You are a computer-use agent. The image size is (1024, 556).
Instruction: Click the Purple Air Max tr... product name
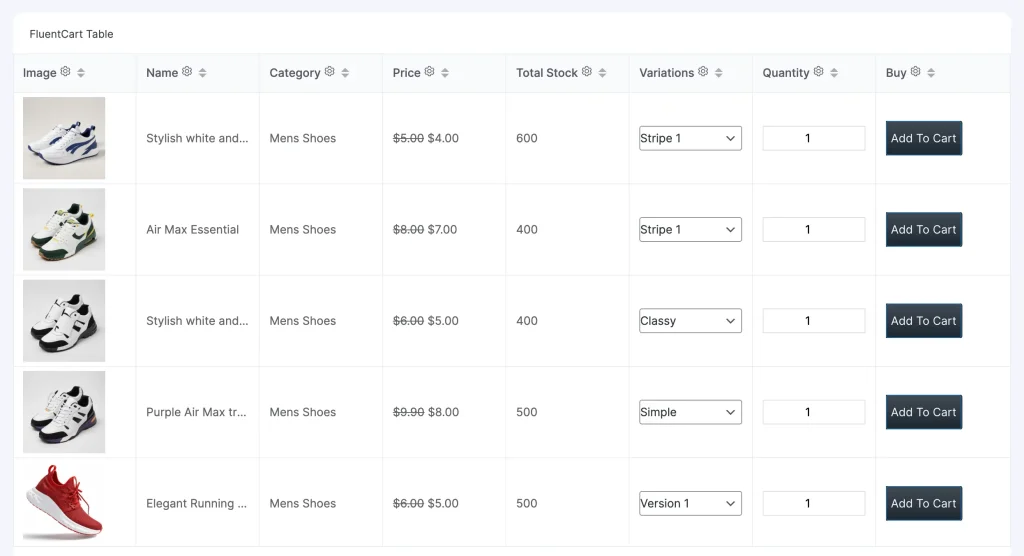pos(196,412)
